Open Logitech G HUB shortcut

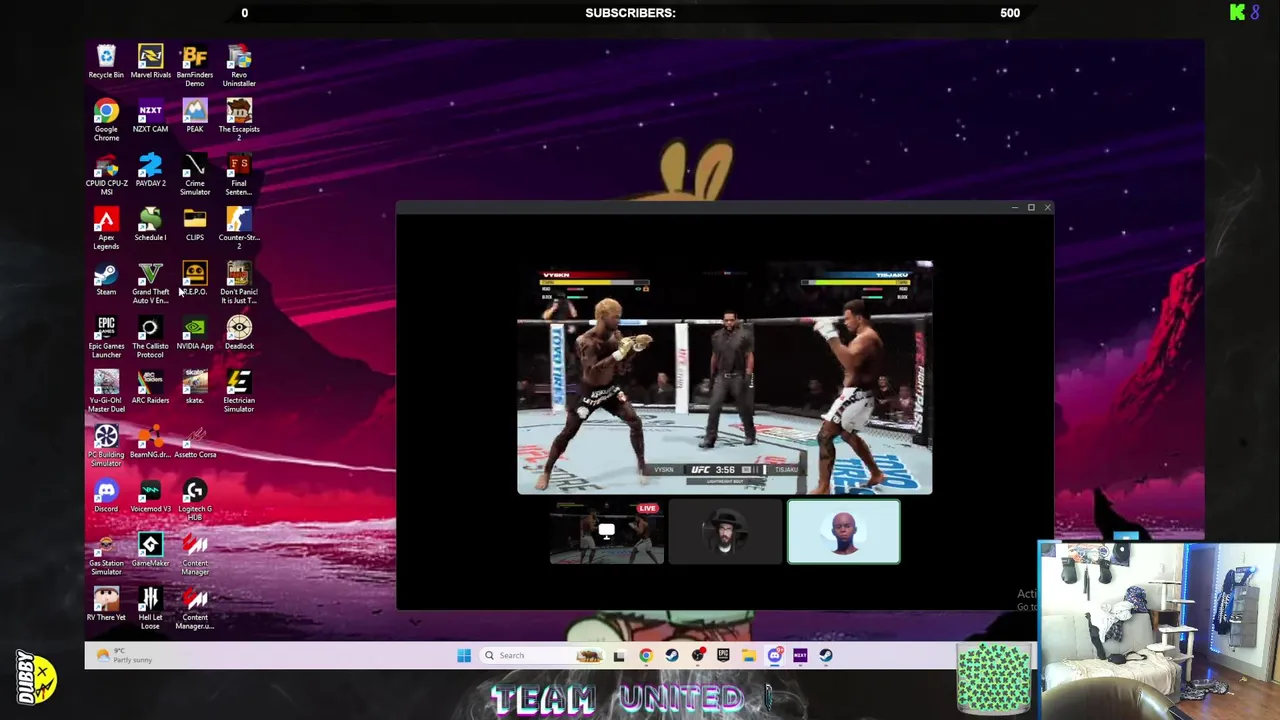tap(195, 499)
